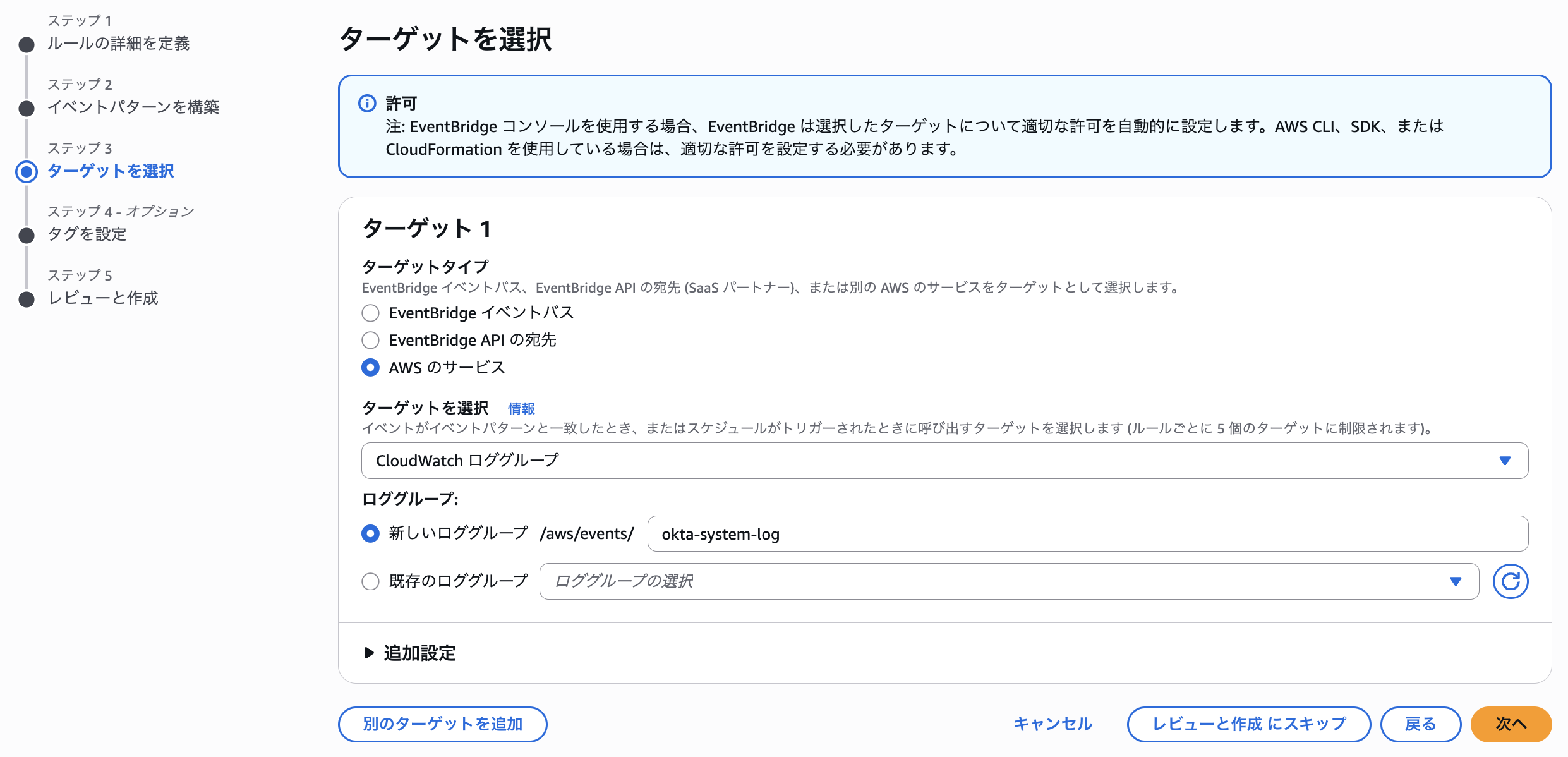
Task: Click the キャンセル link
Action: [1052, 724]
